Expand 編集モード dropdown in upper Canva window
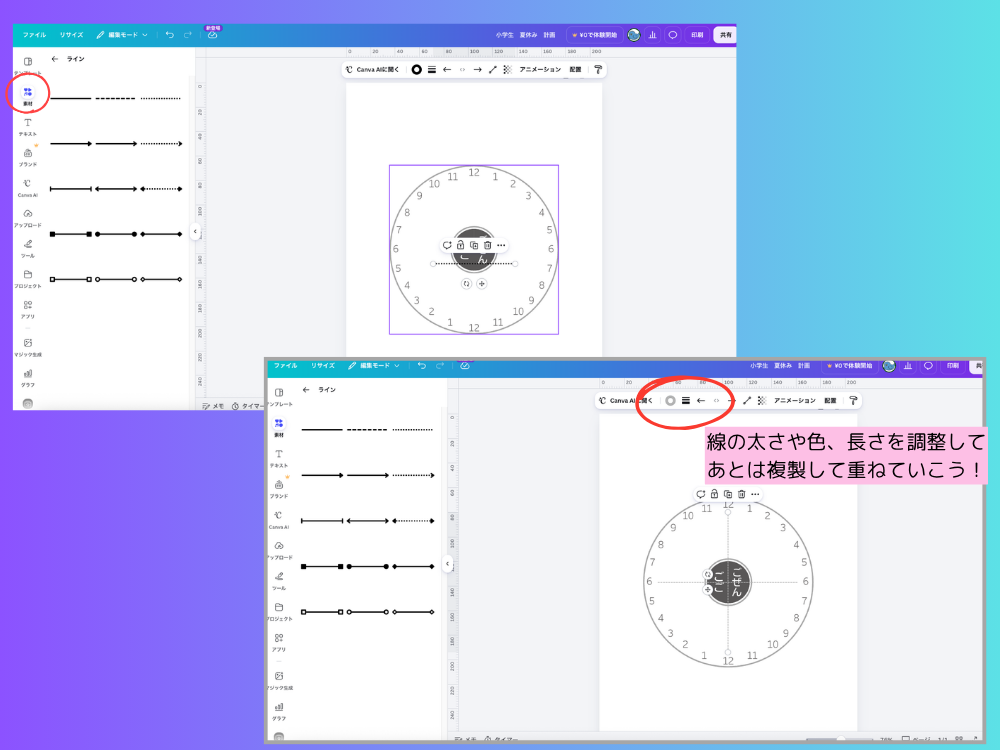 coord(122,35)
